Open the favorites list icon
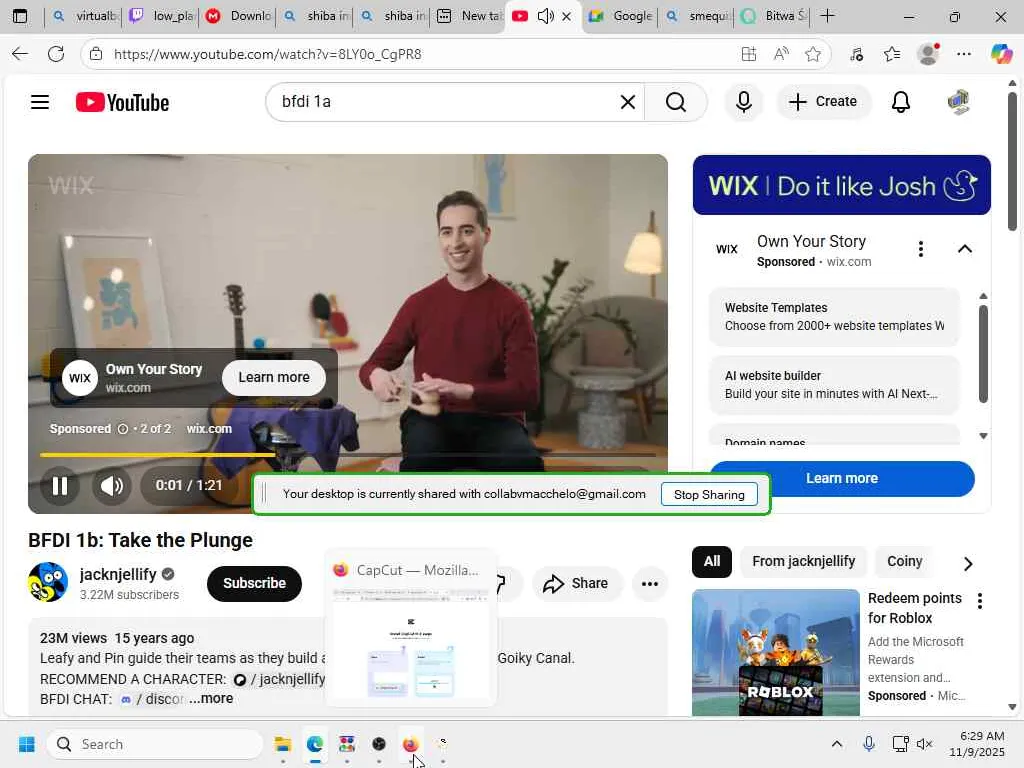 click(x=892, y=54)
